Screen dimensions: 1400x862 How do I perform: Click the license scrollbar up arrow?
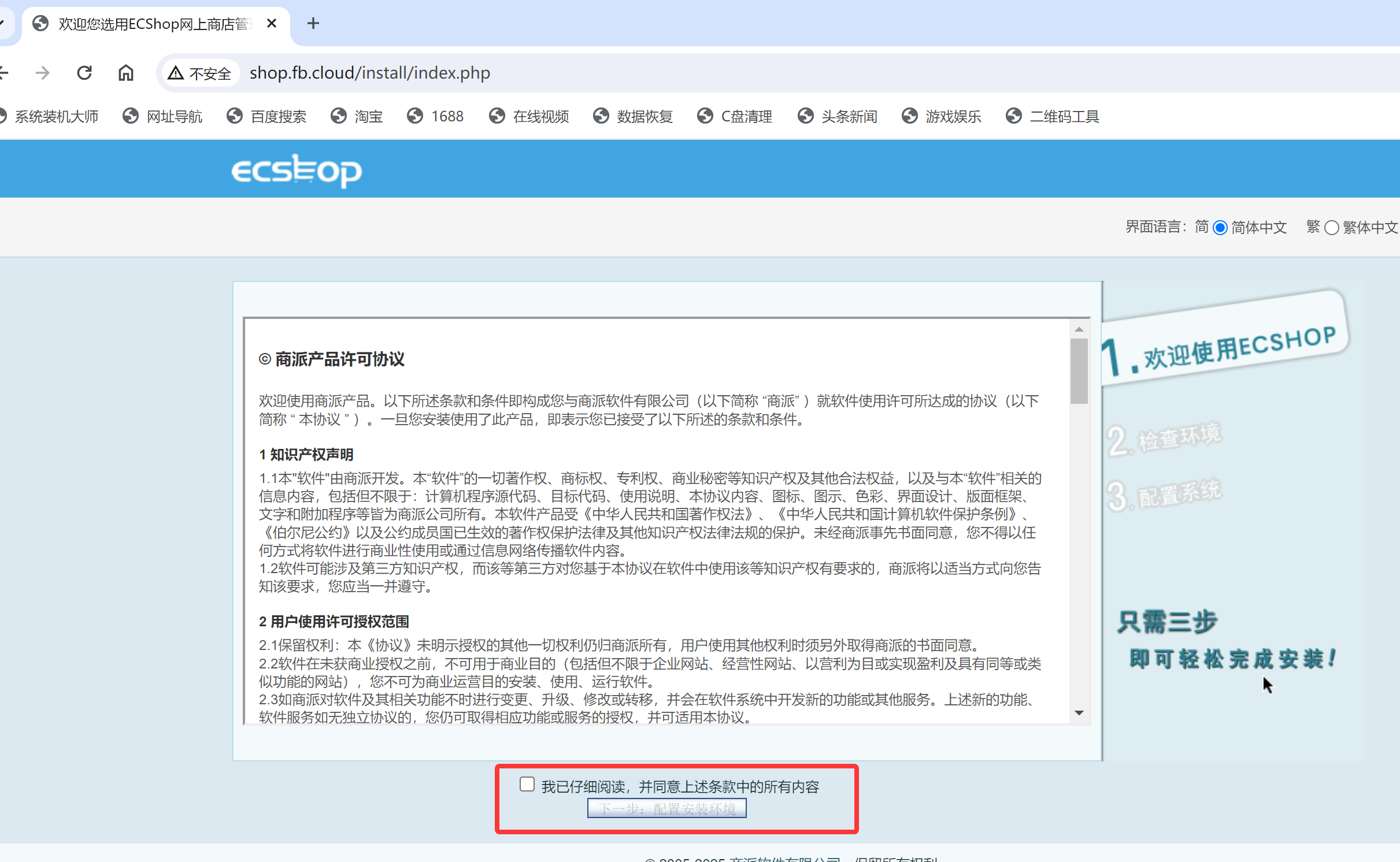tap(1079, 329)
